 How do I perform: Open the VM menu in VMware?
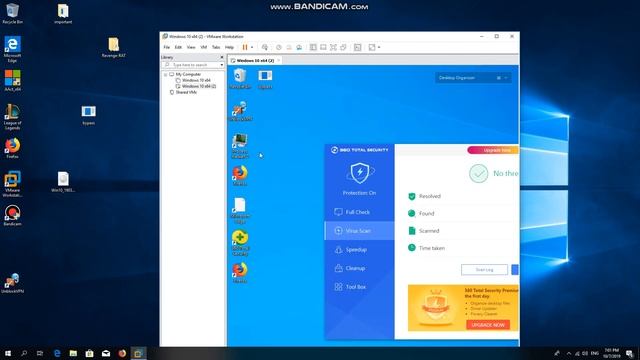click(204, 47)
